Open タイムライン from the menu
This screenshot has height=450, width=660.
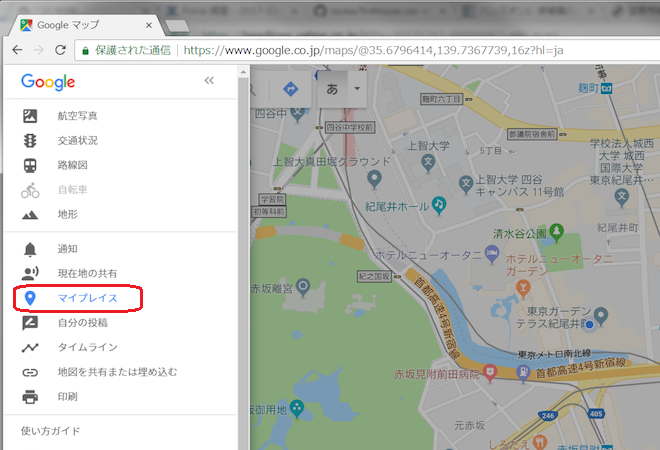(x=88, y=347)
